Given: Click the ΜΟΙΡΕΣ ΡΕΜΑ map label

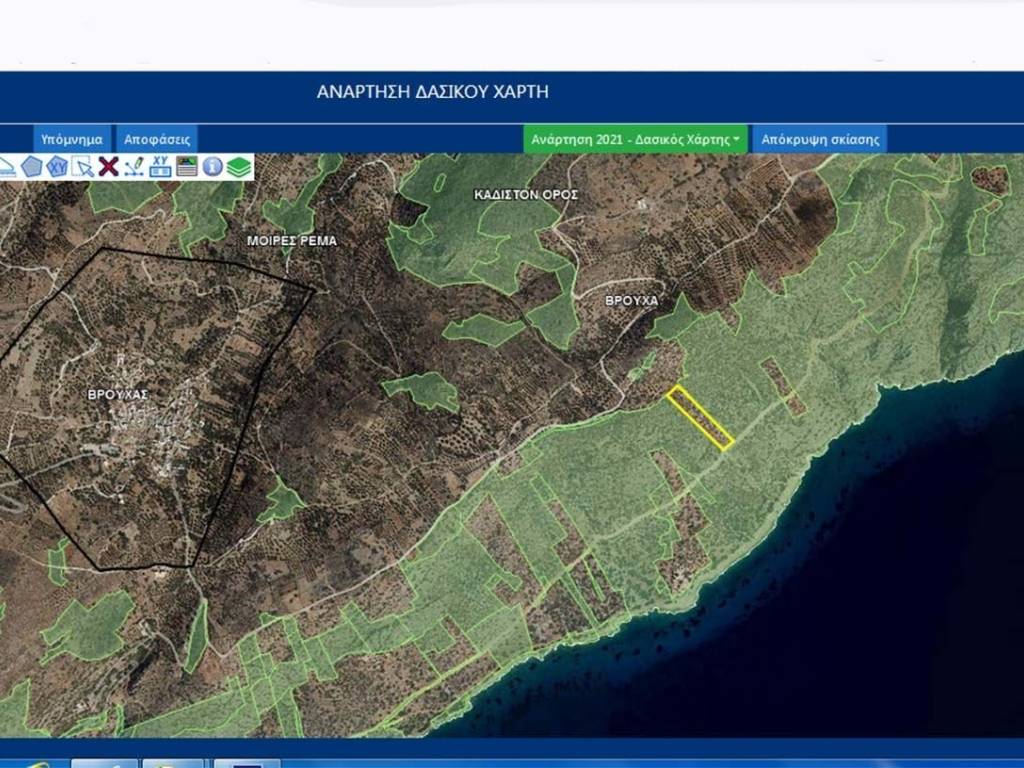Looking at the screenshot, I should [292, 241].
